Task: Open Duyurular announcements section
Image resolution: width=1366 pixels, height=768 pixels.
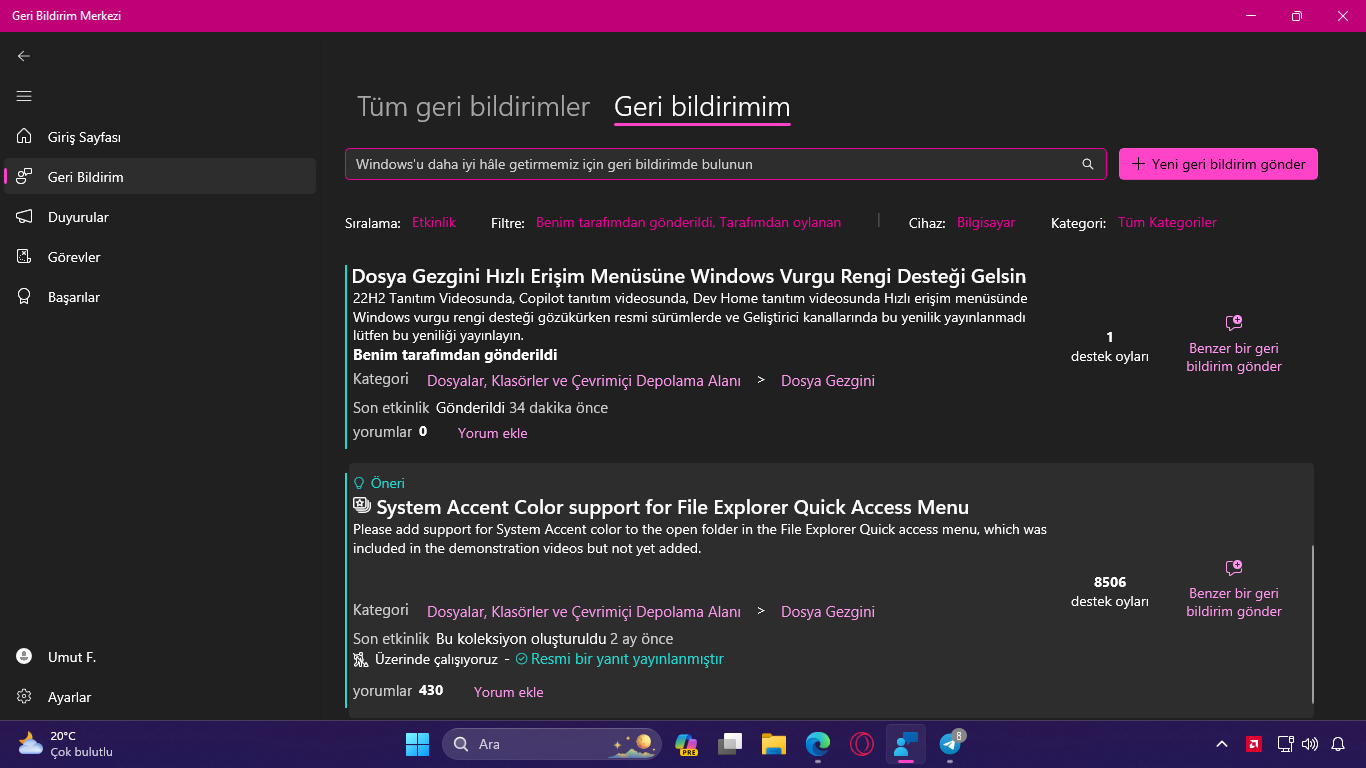Action: coord(160,217)
